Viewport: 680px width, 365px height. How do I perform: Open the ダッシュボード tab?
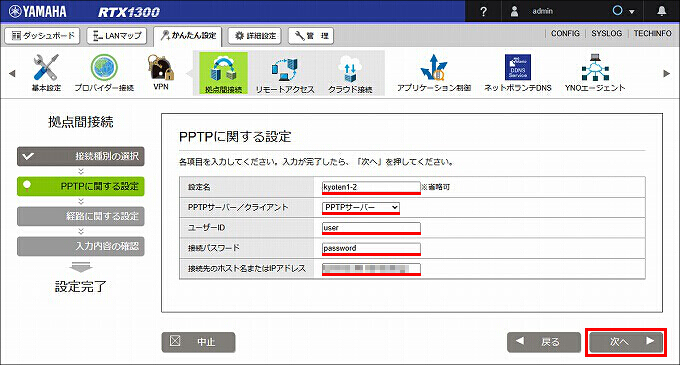[x=42, y=36]
